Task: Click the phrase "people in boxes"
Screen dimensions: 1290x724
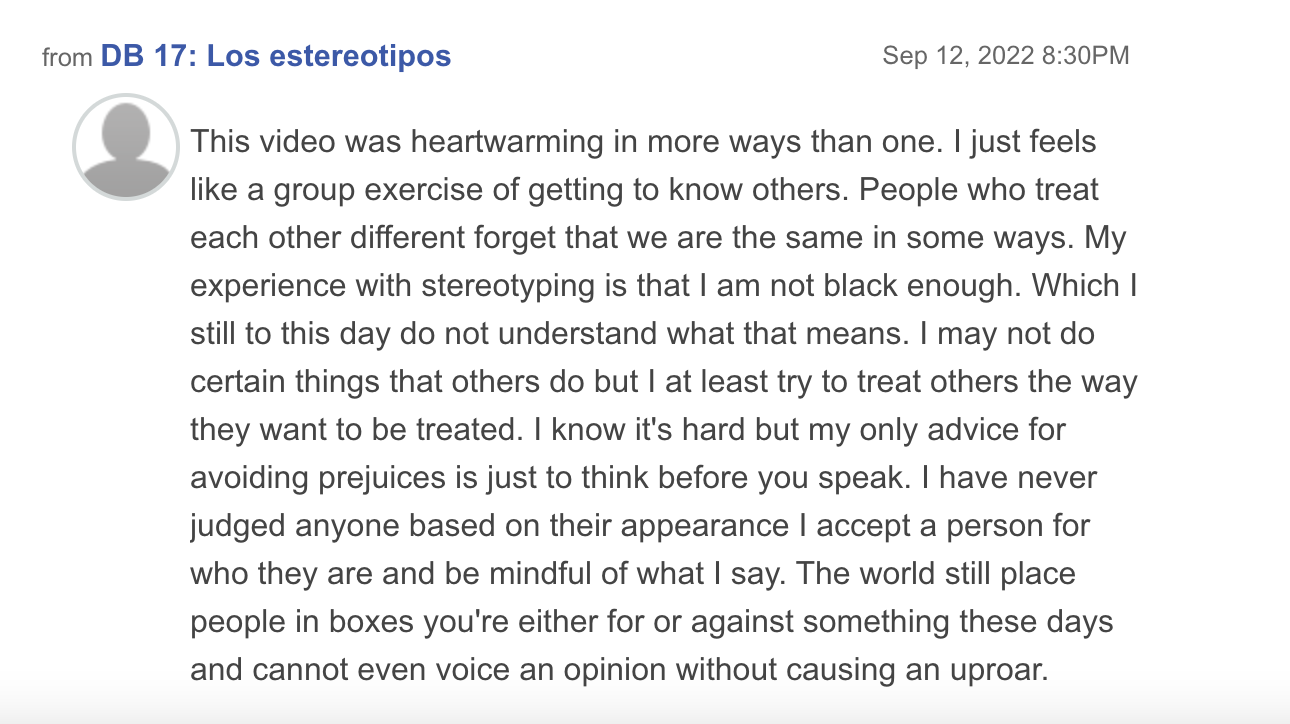Action: click(x=302, y=622)
